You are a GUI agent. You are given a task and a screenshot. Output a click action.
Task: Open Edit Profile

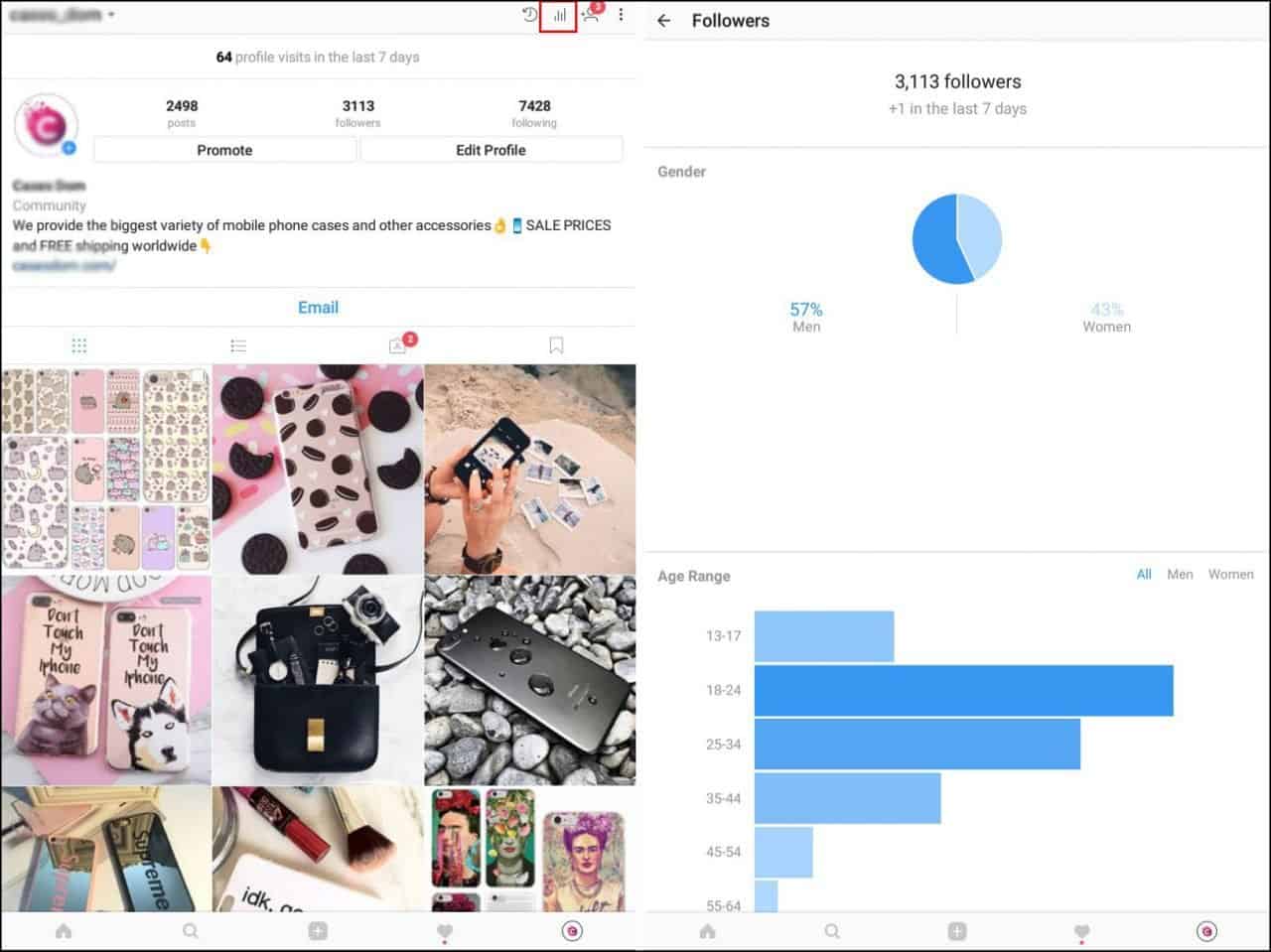[x=491, y=150]
